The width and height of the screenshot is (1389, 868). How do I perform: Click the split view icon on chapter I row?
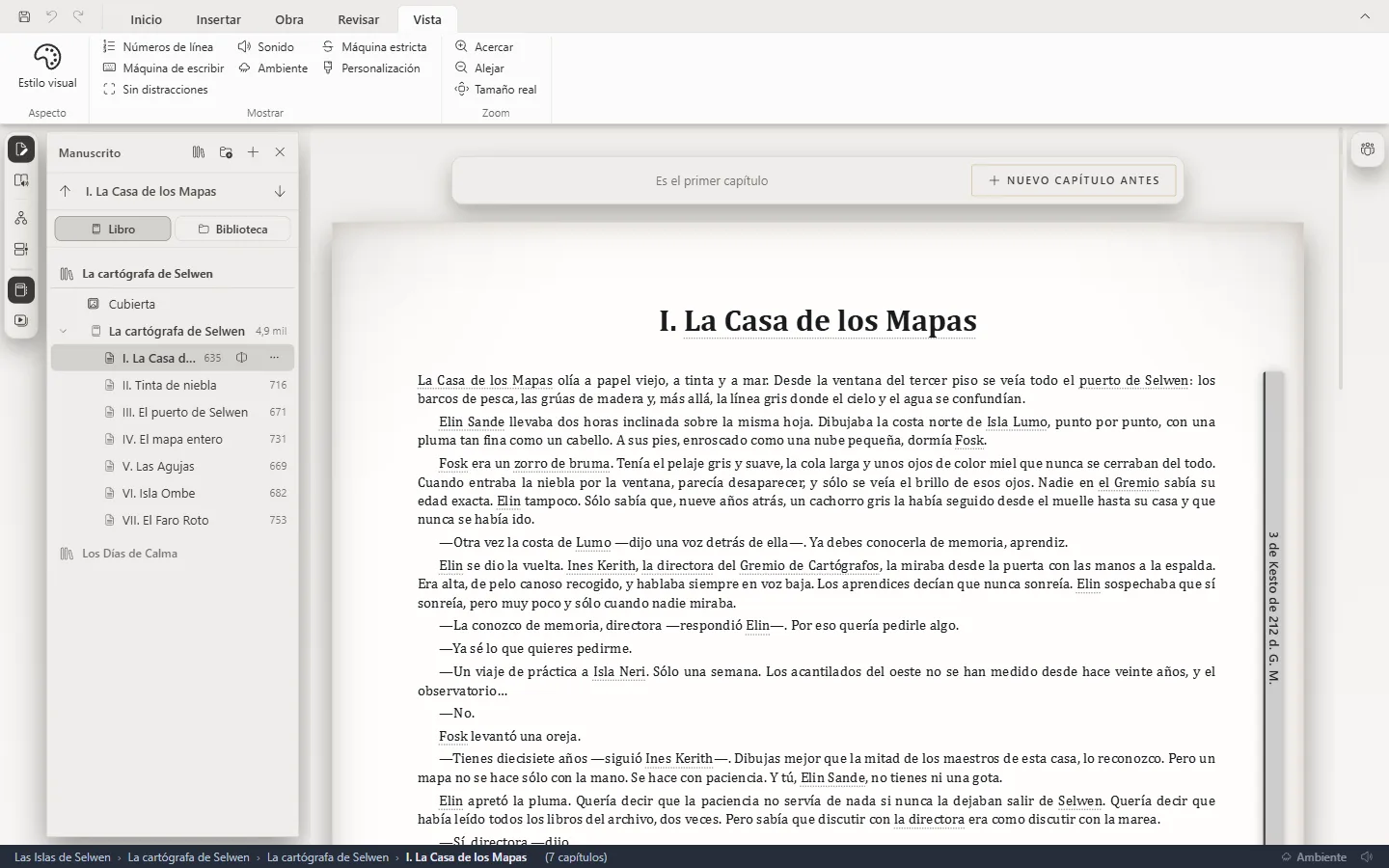[242, 358]
